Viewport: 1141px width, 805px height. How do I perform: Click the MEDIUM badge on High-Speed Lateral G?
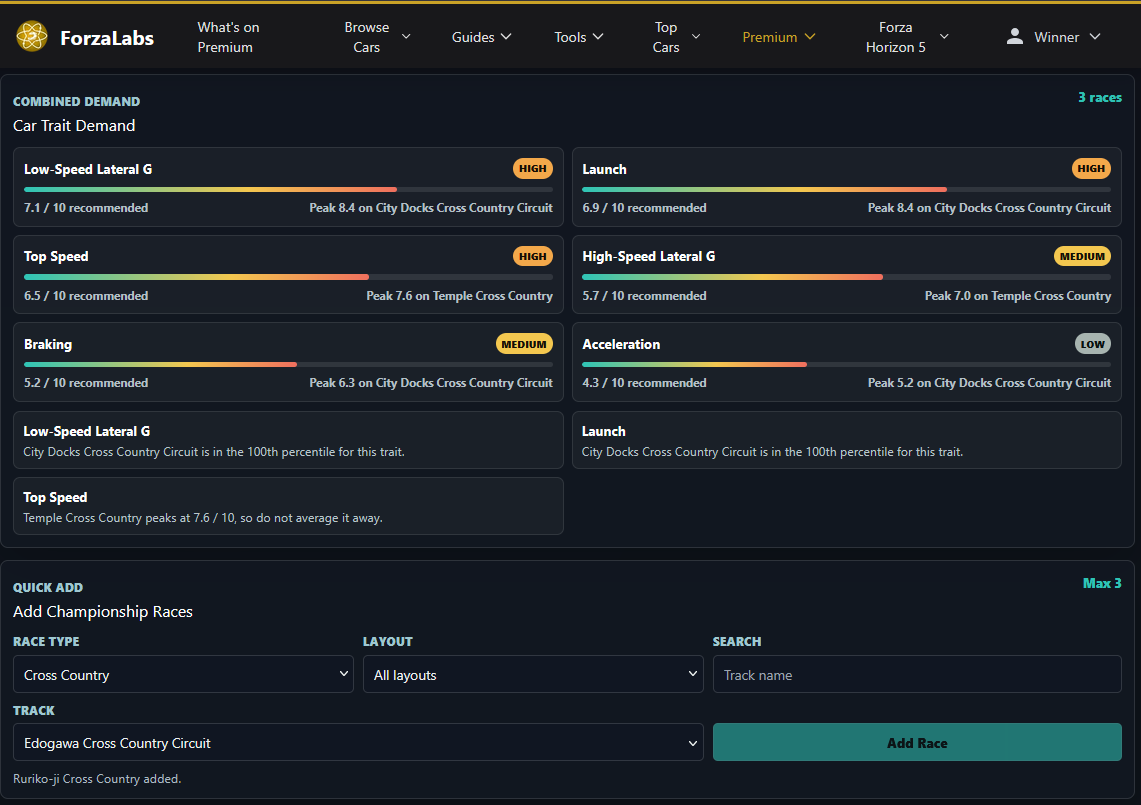click(x=1082, y=256)
